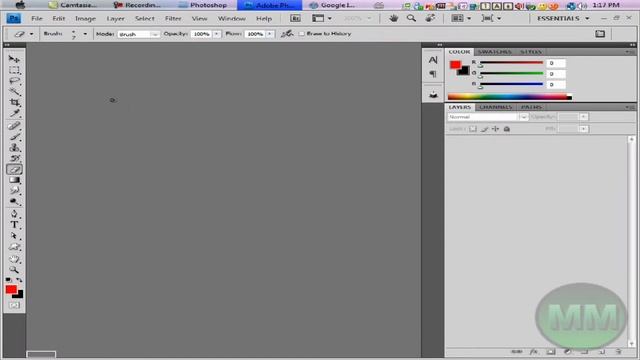Switch to the Paths tab
Image resolution: width=640 pixels, height=360 pixels.
point(531,107)
